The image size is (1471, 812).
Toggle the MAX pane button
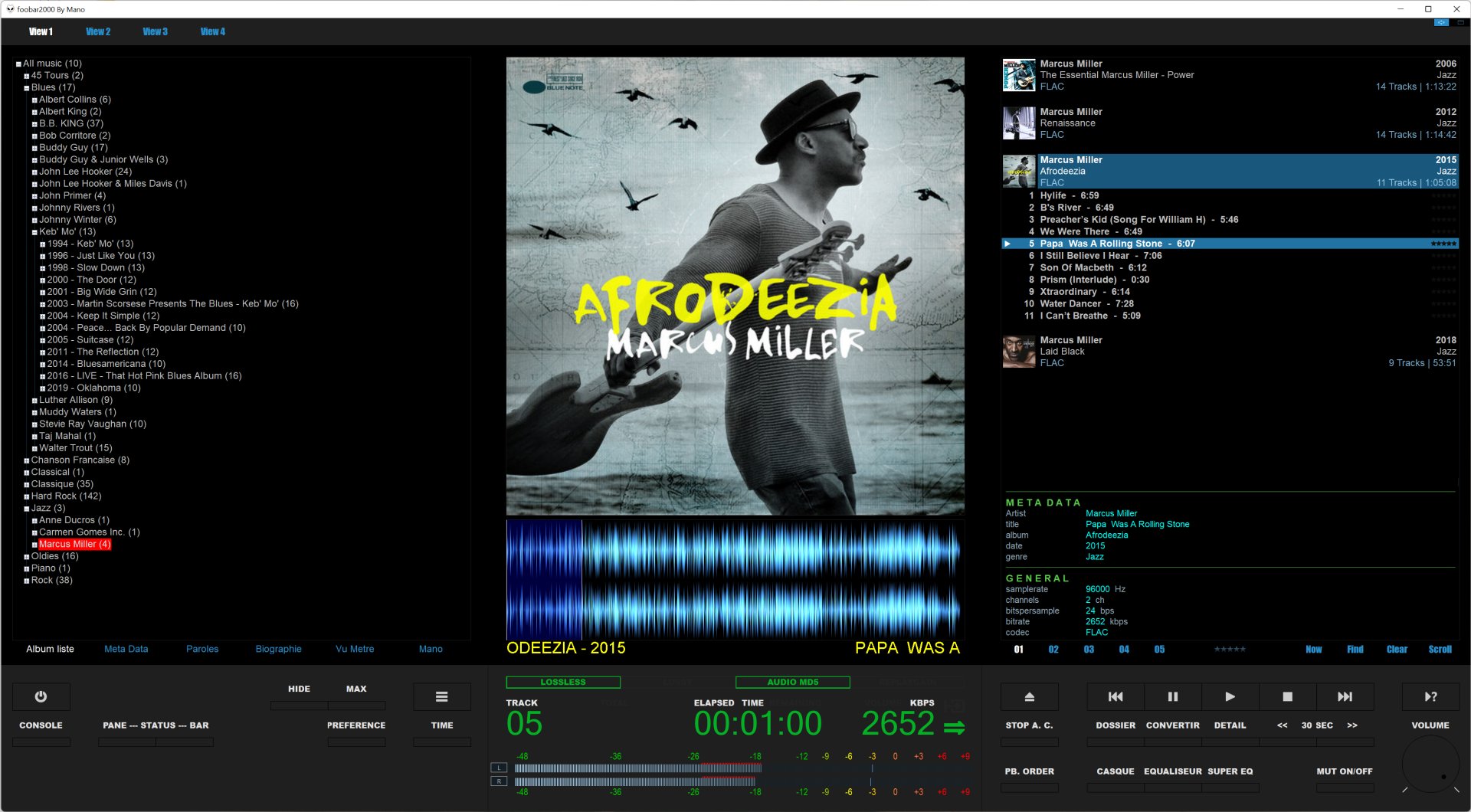pyautogui.click(x=356, y=705)
